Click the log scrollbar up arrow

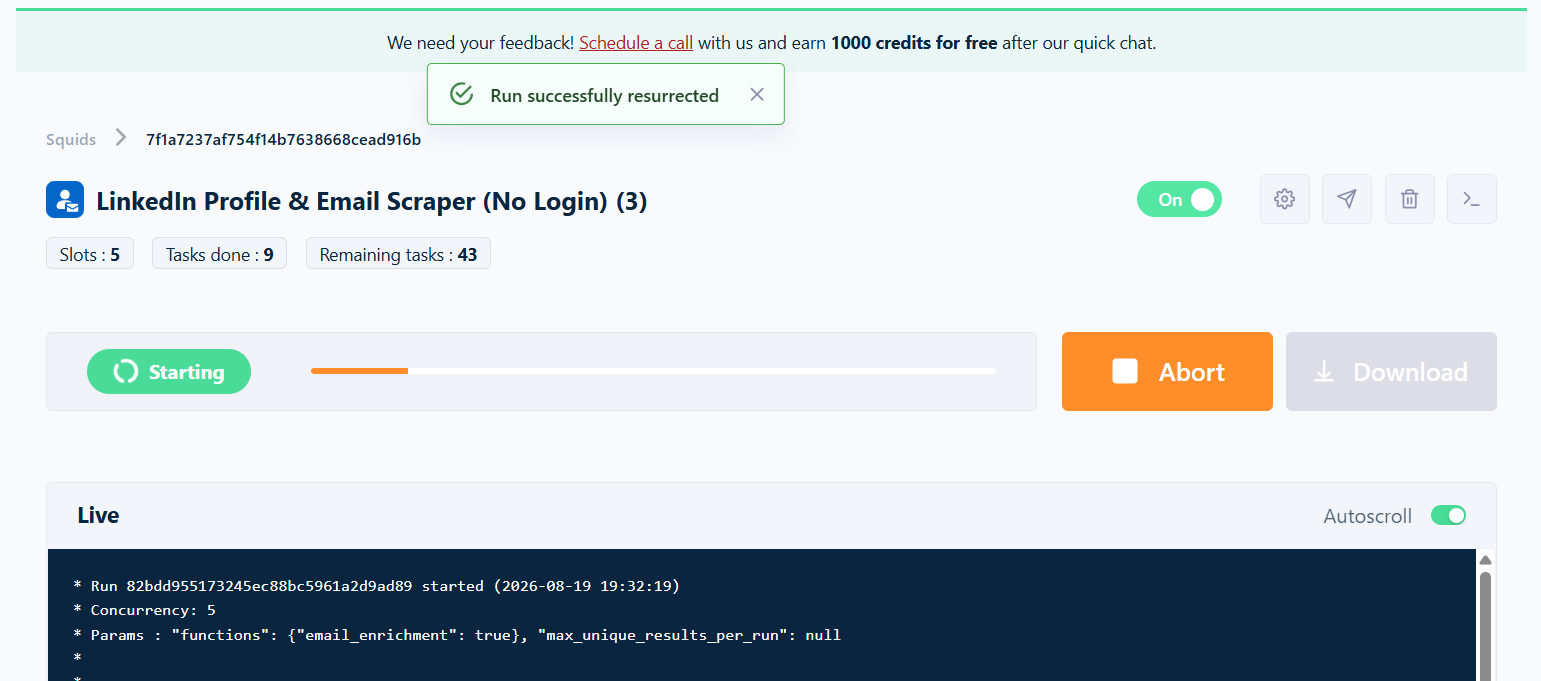point(1485,560)
